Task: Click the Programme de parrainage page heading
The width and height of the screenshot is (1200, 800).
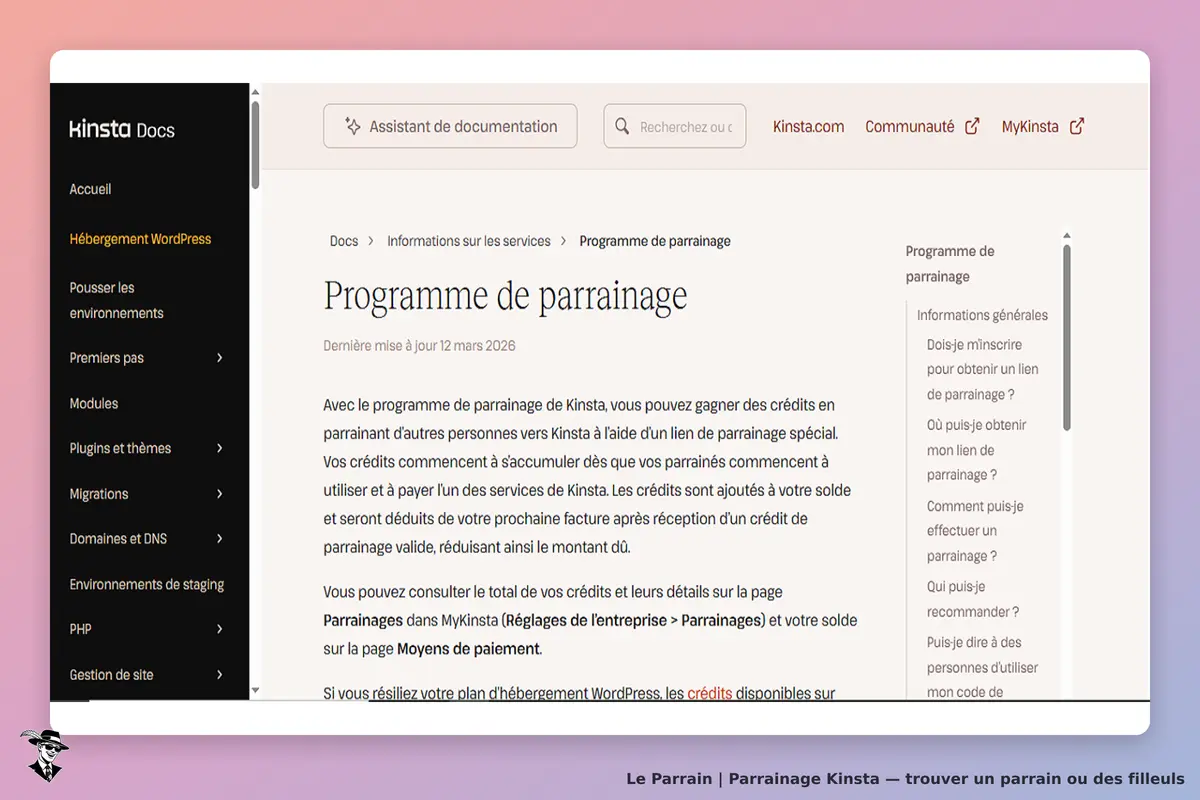Action: [x=505, y=296]
